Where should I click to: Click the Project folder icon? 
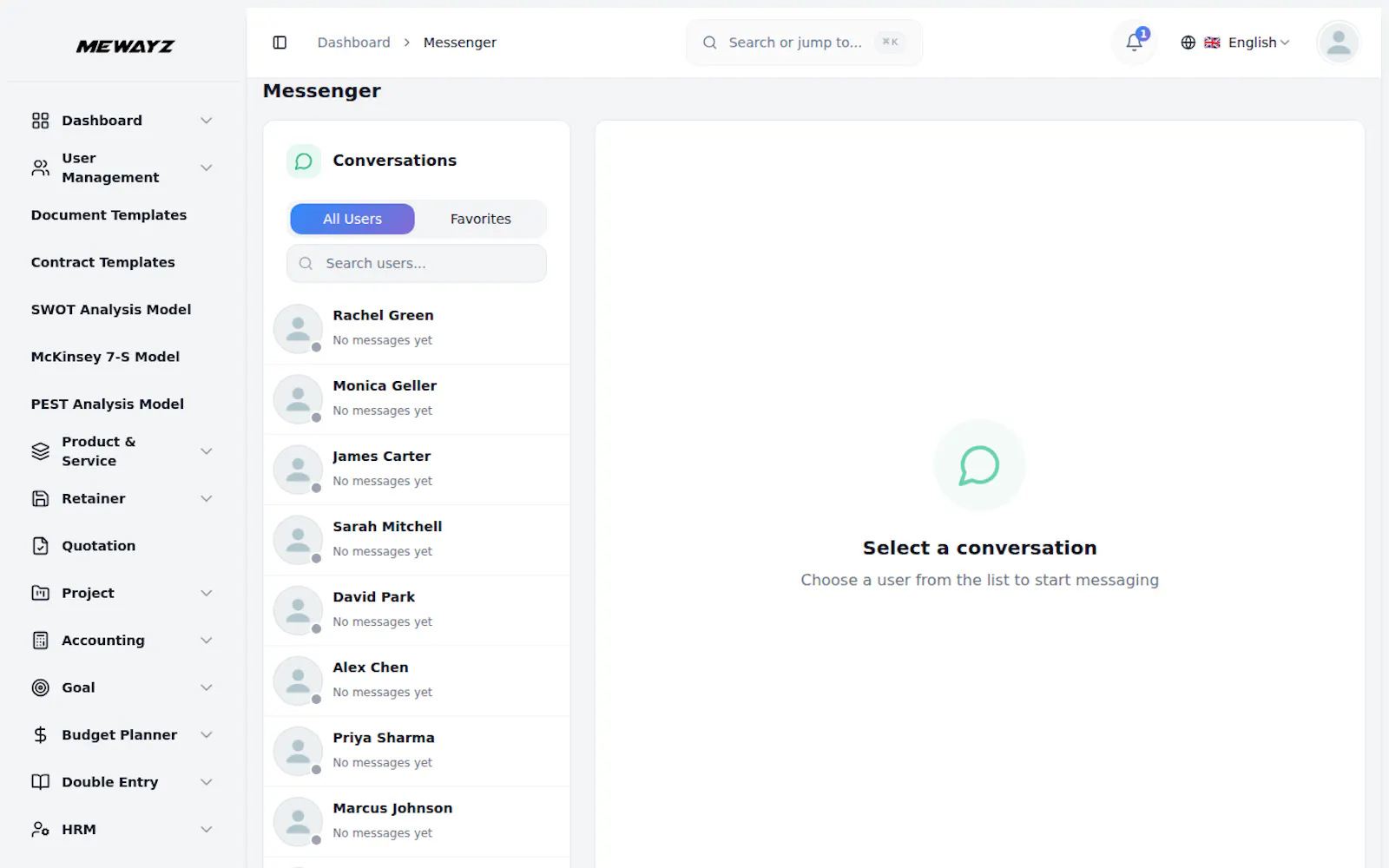point(40,593)
